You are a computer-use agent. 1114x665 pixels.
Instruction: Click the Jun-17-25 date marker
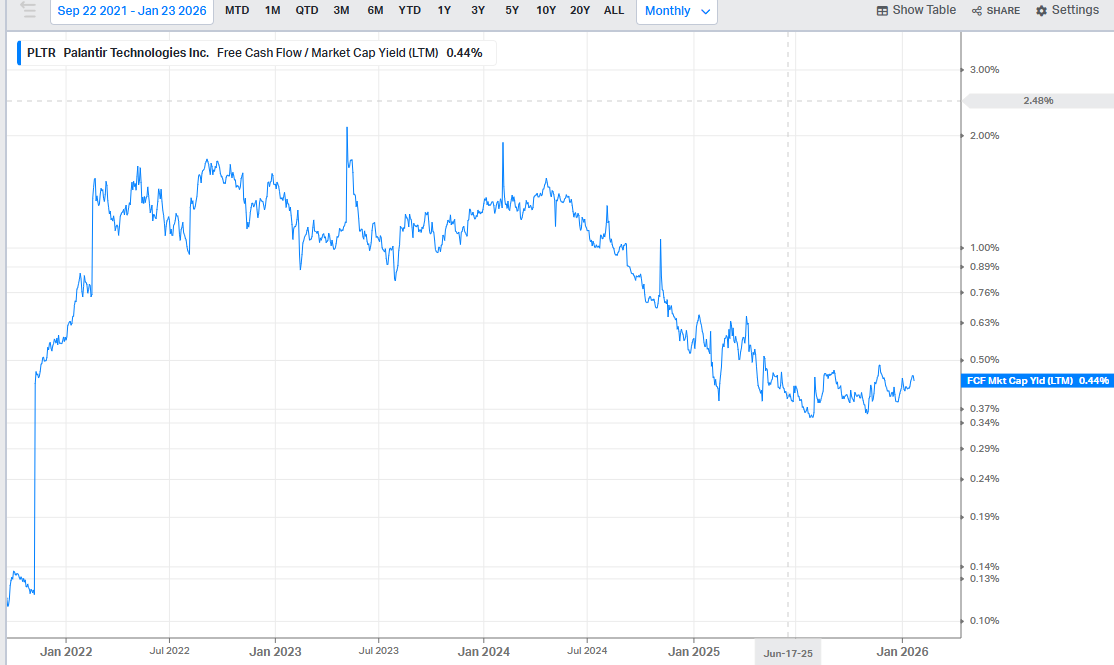click(788, 652)
